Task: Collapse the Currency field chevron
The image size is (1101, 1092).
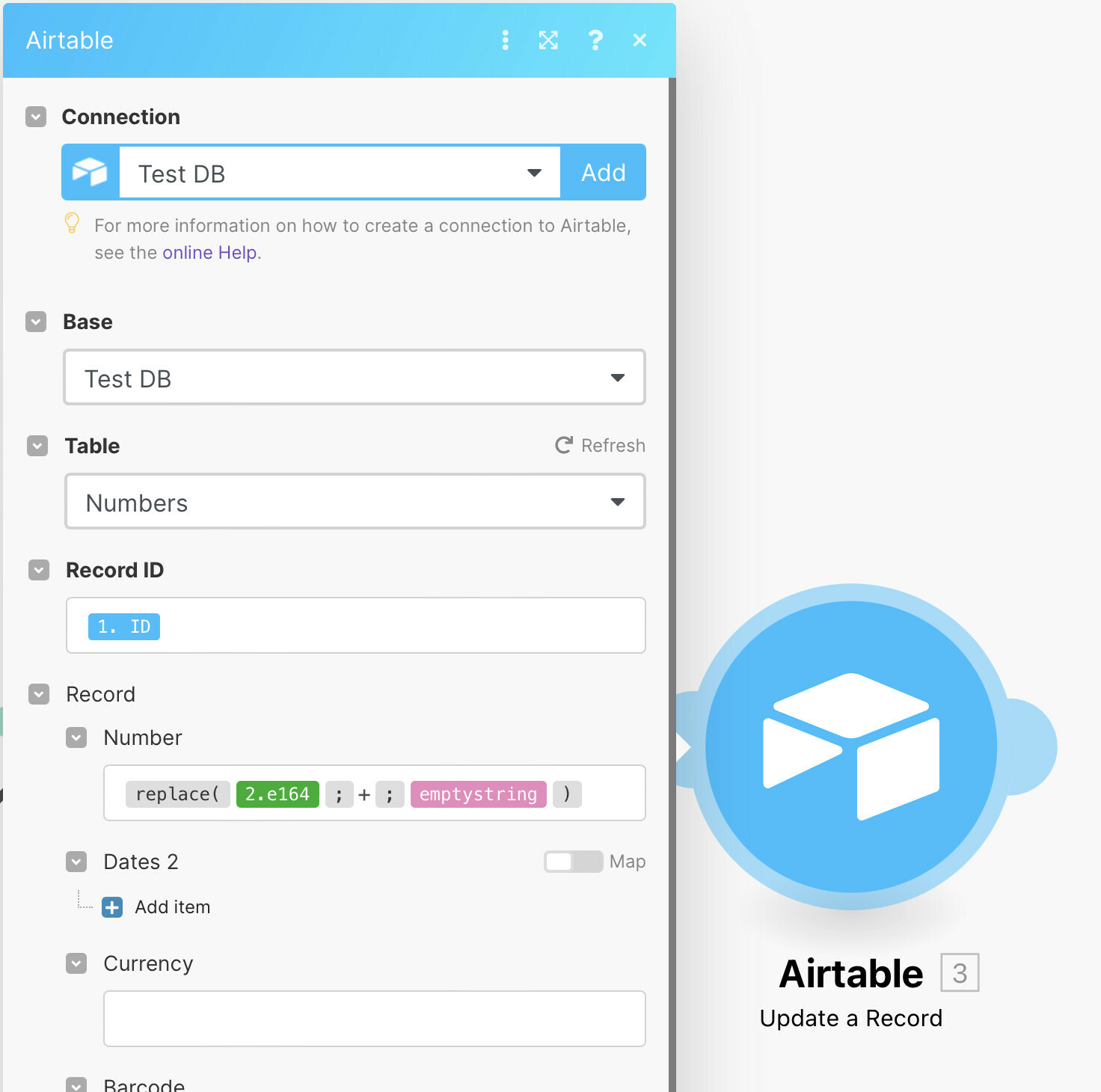Action: (x=76, y=963)
